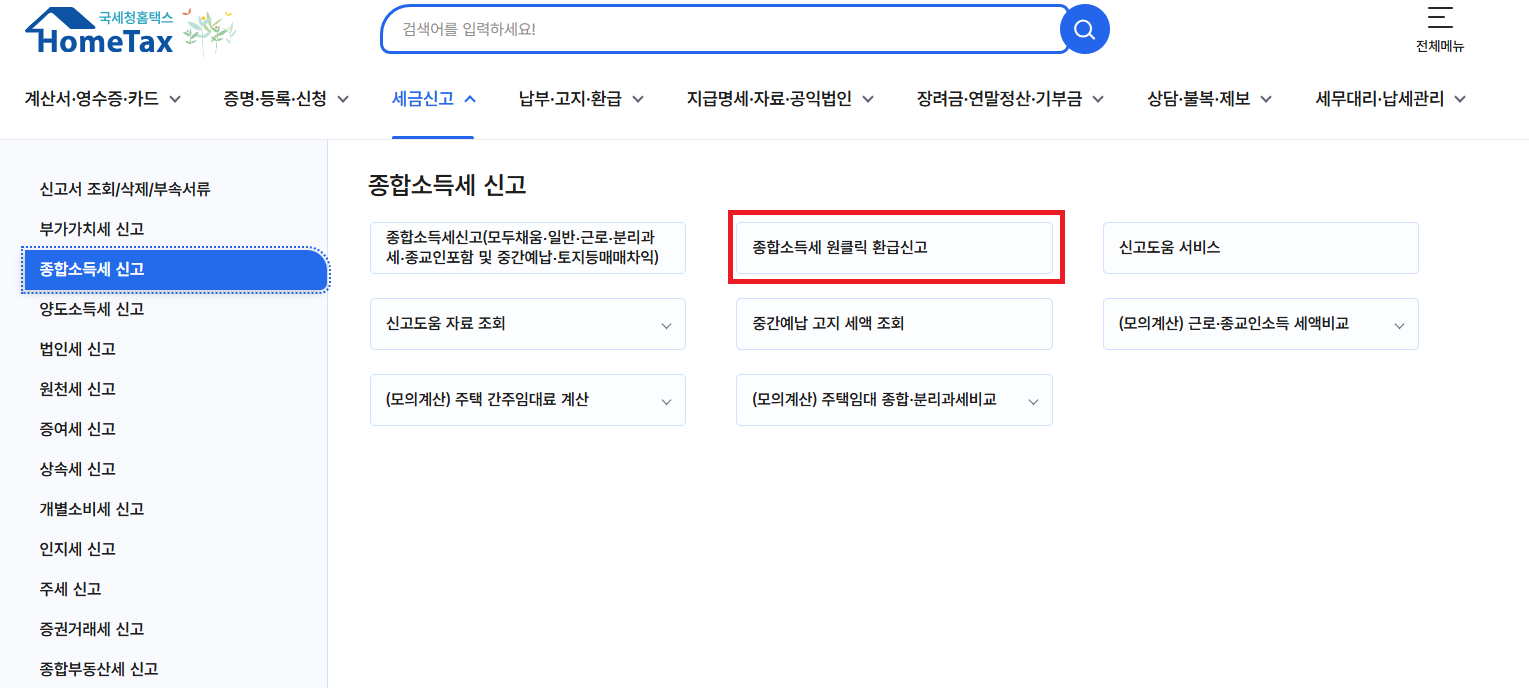Click the search input field
This screenshot has height=688, width=1529.
pos(720,29)
